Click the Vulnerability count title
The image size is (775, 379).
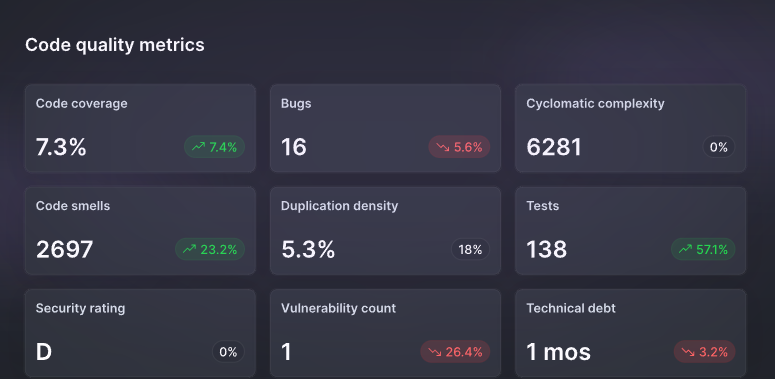(339, 308)
